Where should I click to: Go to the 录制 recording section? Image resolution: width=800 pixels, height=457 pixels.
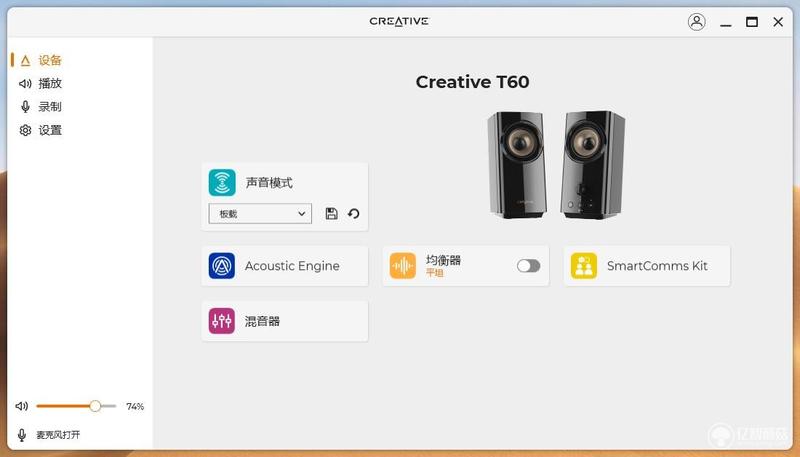pos(40,107)
